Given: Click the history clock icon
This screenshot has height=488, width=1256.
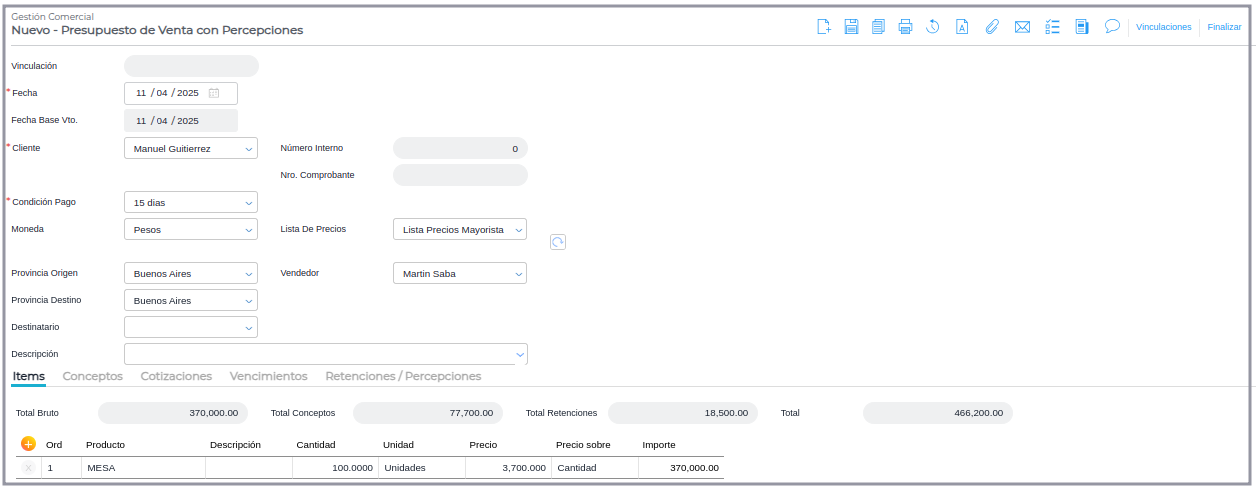Looking at the screenshot, I should pyautogui.click(x=932, y=27).
